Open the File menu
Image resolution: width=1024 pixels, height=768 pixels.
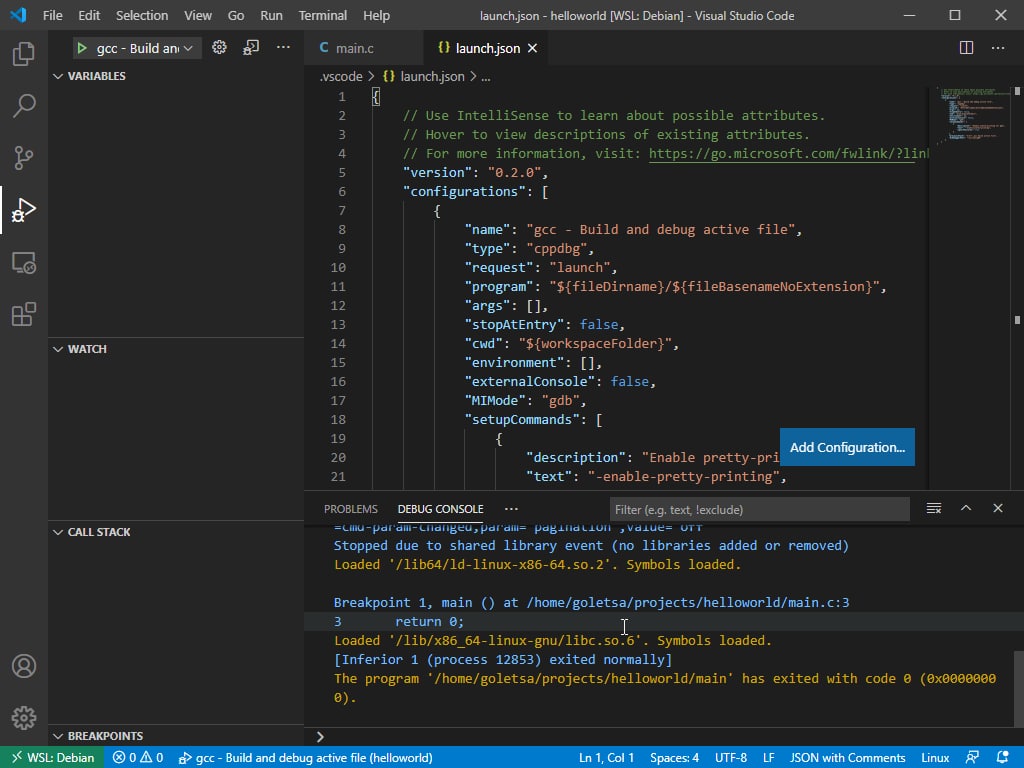coord(52,15)
